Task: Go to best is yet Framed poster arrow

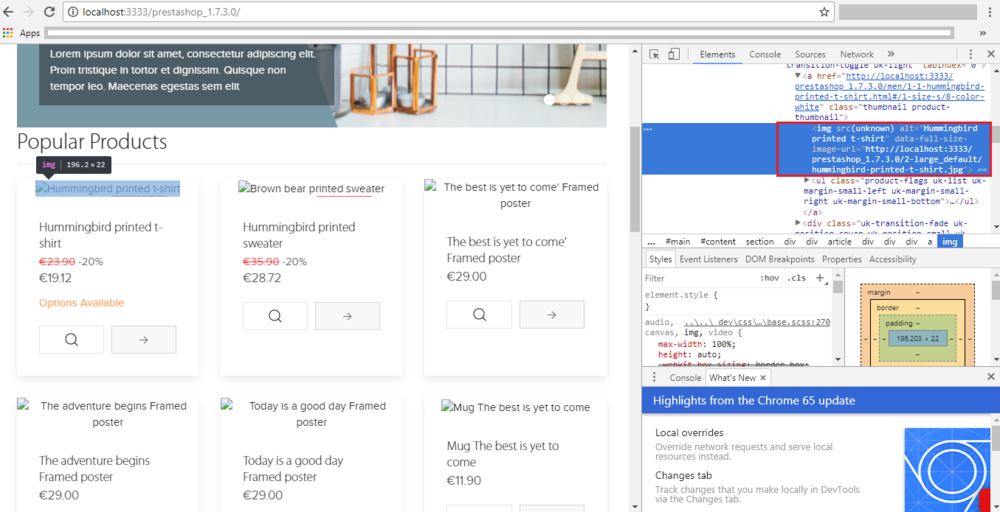Action: (552, 314)
